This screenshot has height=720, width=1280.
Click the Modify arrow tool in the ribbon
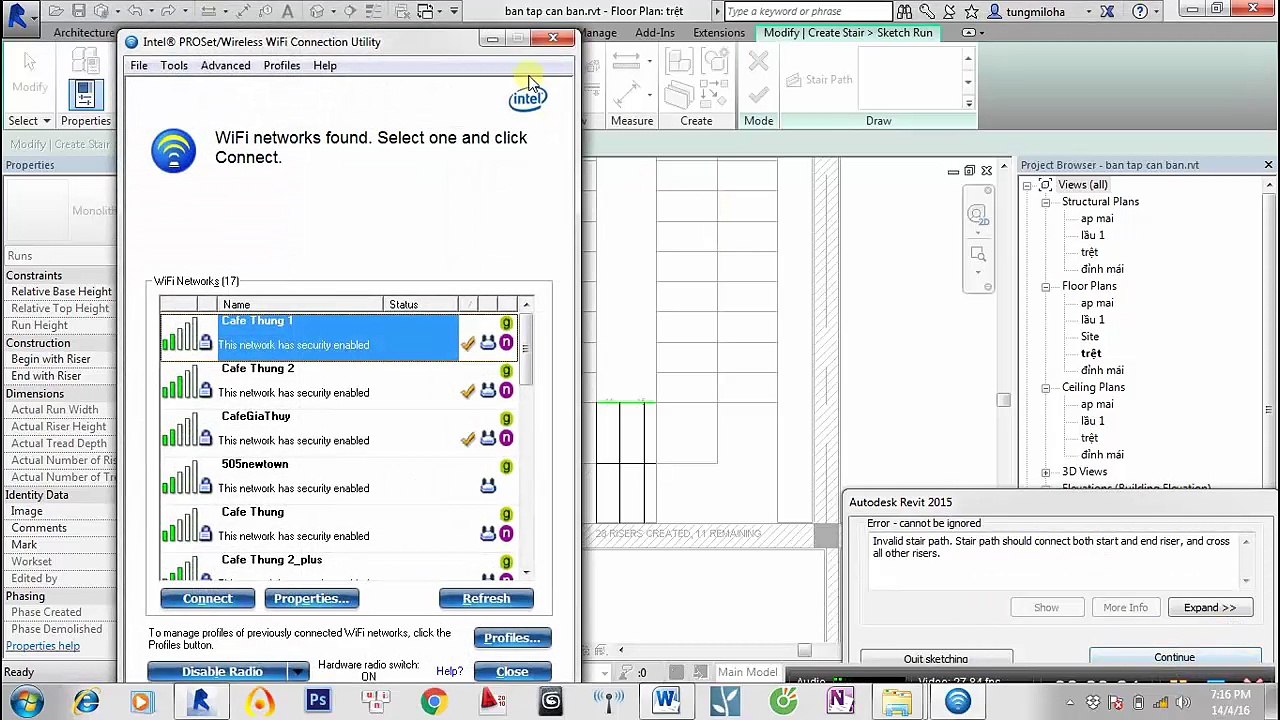29,64
